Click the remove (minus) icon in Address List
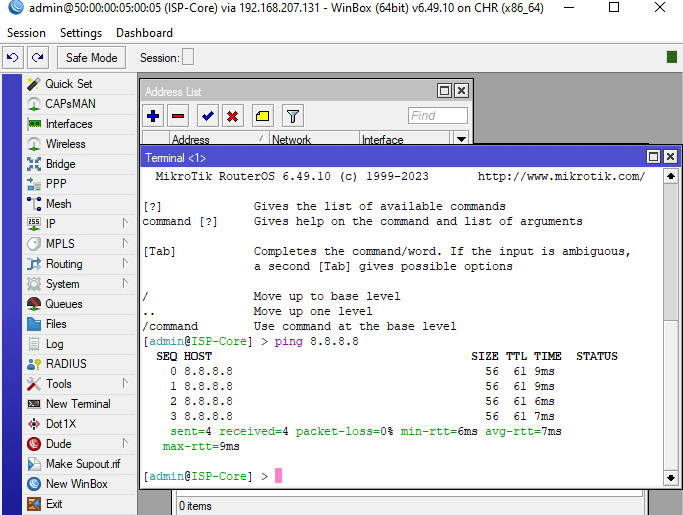The height and width of the screenshot is (515, 683). tap(177, 116)
